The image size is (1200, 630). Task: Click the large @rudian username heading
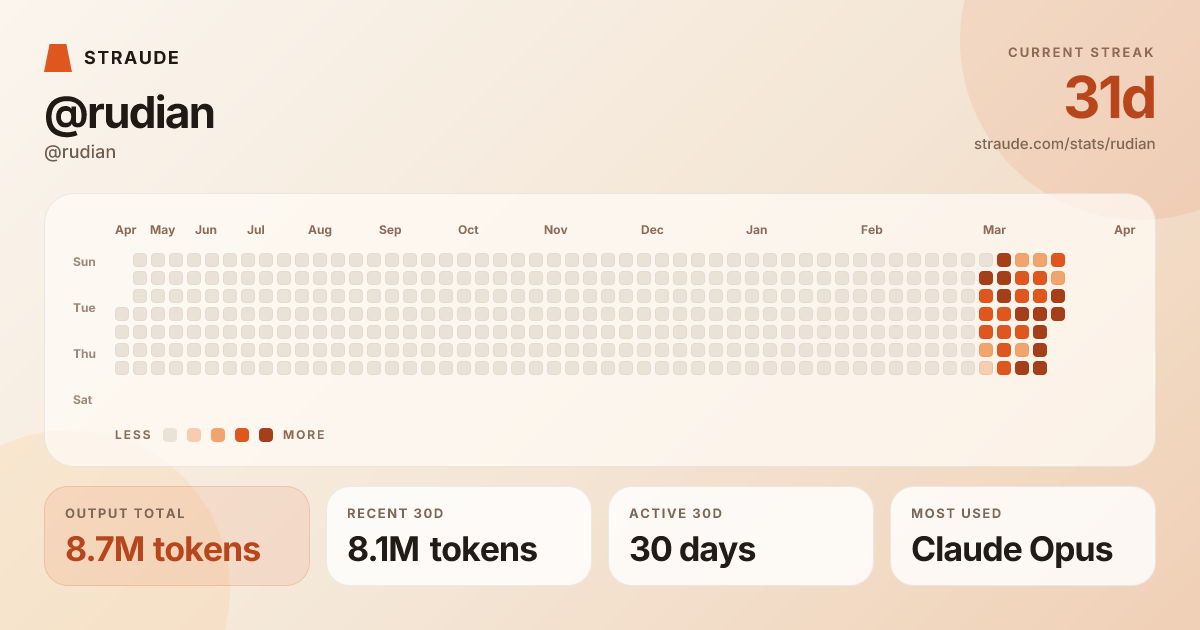pos(129,113)
